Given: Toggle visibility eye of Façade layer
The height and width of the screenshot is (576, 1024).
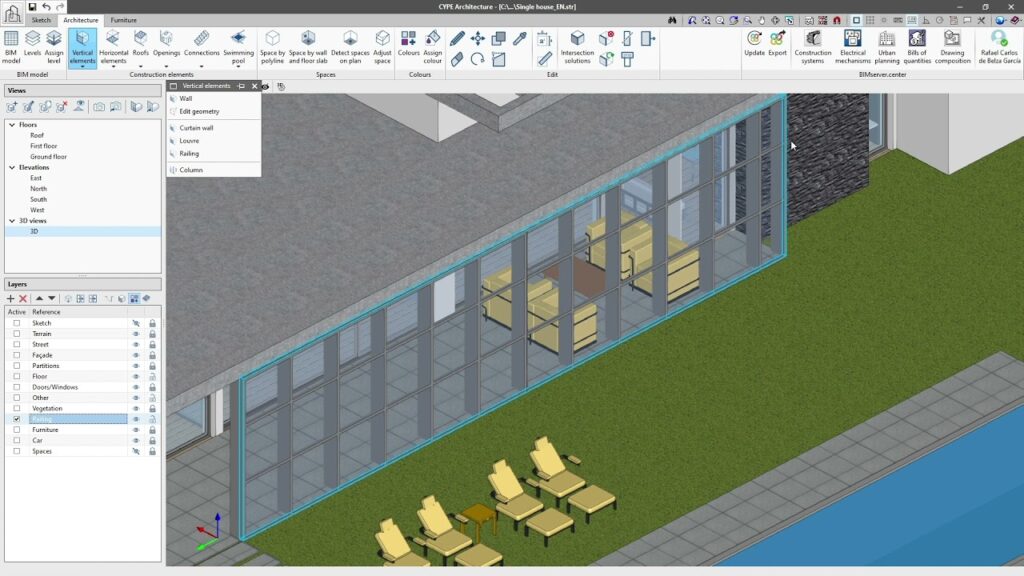Looking at the screenshot, I should (x=136, y=355).
